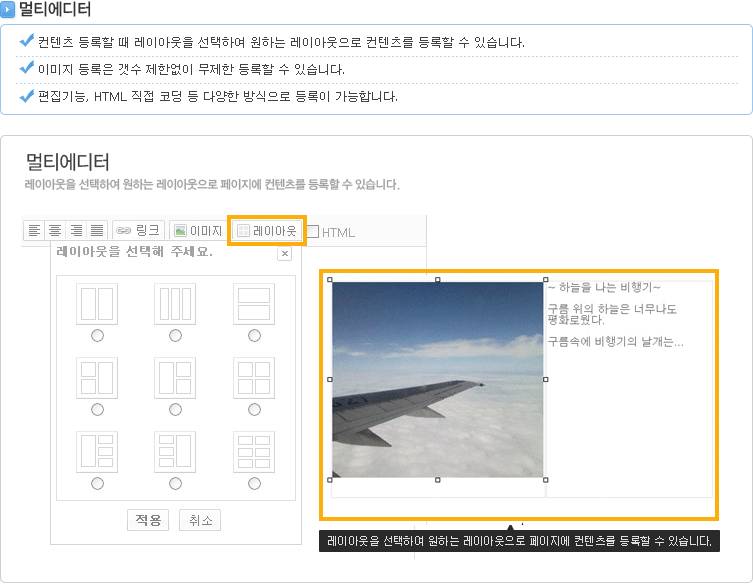
Task: Click bottom-center resize handle of image
Action: click(437, 480)
